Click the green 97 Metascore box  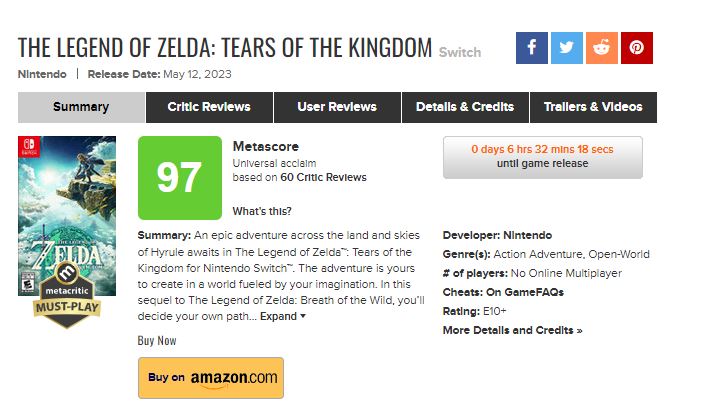pos(180,178)
